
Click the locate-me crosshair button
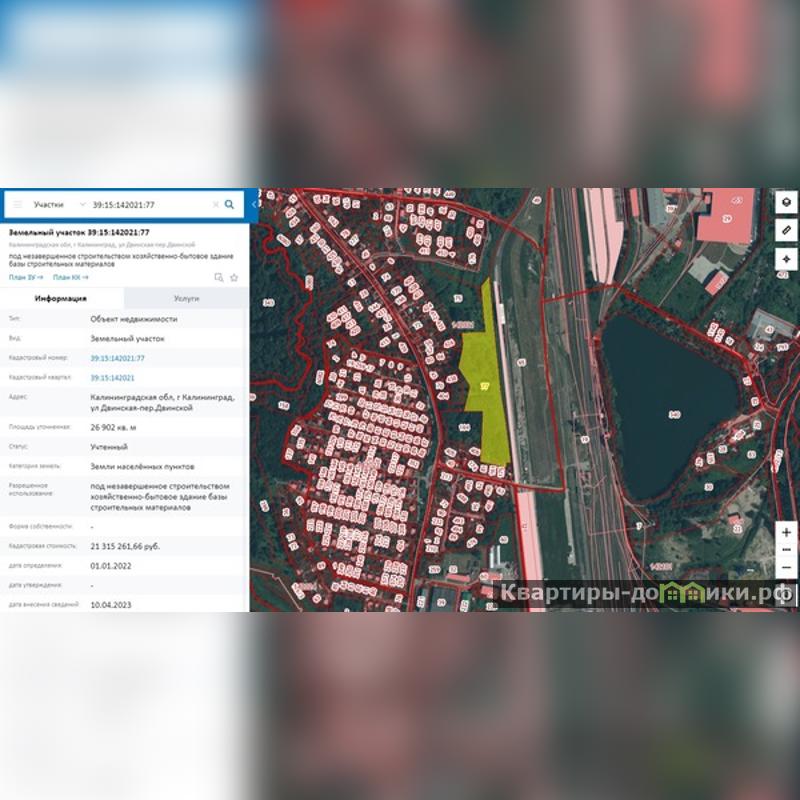[x=786, y=258]
